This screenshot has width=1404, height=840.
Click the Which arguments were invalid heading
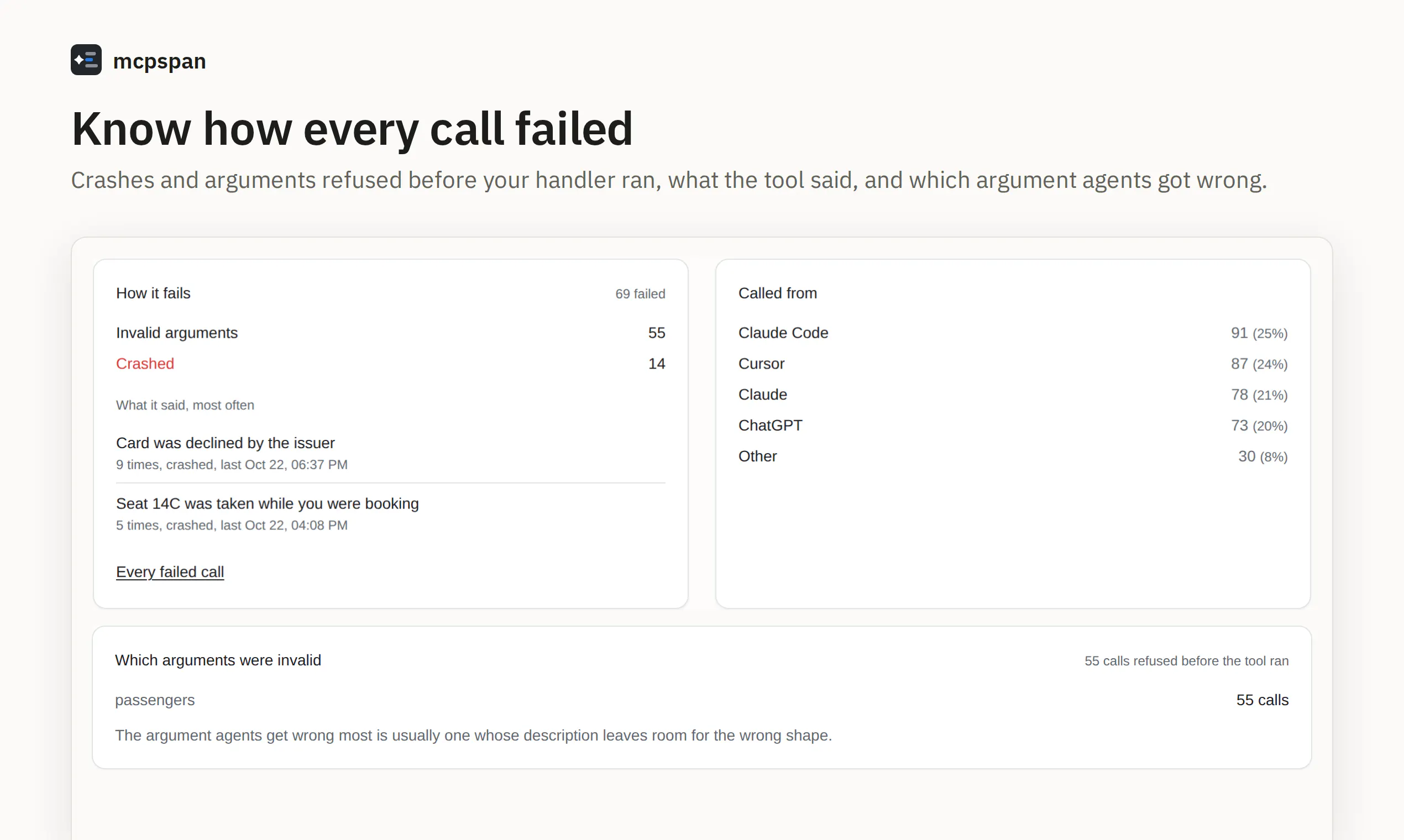pos(218,660)
